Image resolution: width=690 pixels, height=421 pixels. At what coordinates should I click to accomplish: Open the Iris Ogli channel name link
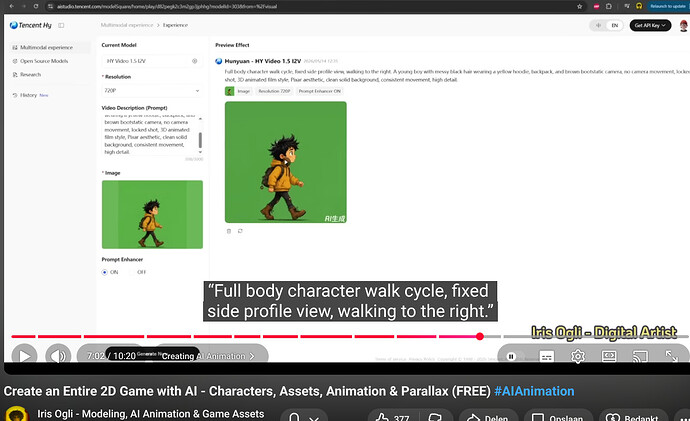[x=150, y=414]
